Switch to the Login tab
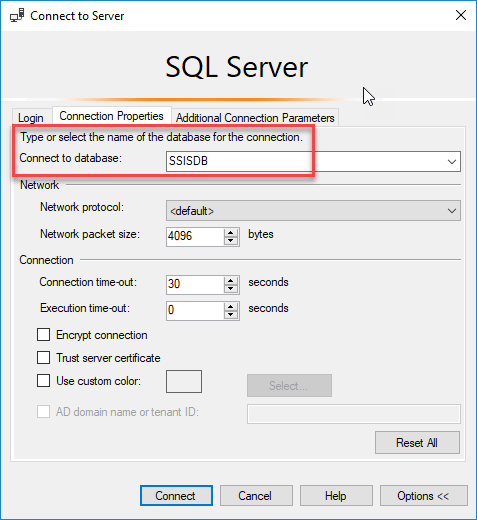The height and width of the screenshot is (520, 477). [x=31, y=118]
